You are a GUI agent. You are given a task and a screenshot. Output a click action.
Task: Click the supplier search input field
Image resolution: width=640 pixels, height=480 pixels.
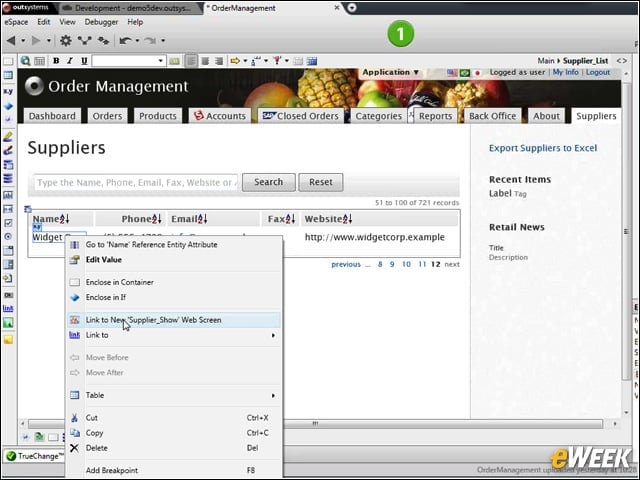pos(136,182)
